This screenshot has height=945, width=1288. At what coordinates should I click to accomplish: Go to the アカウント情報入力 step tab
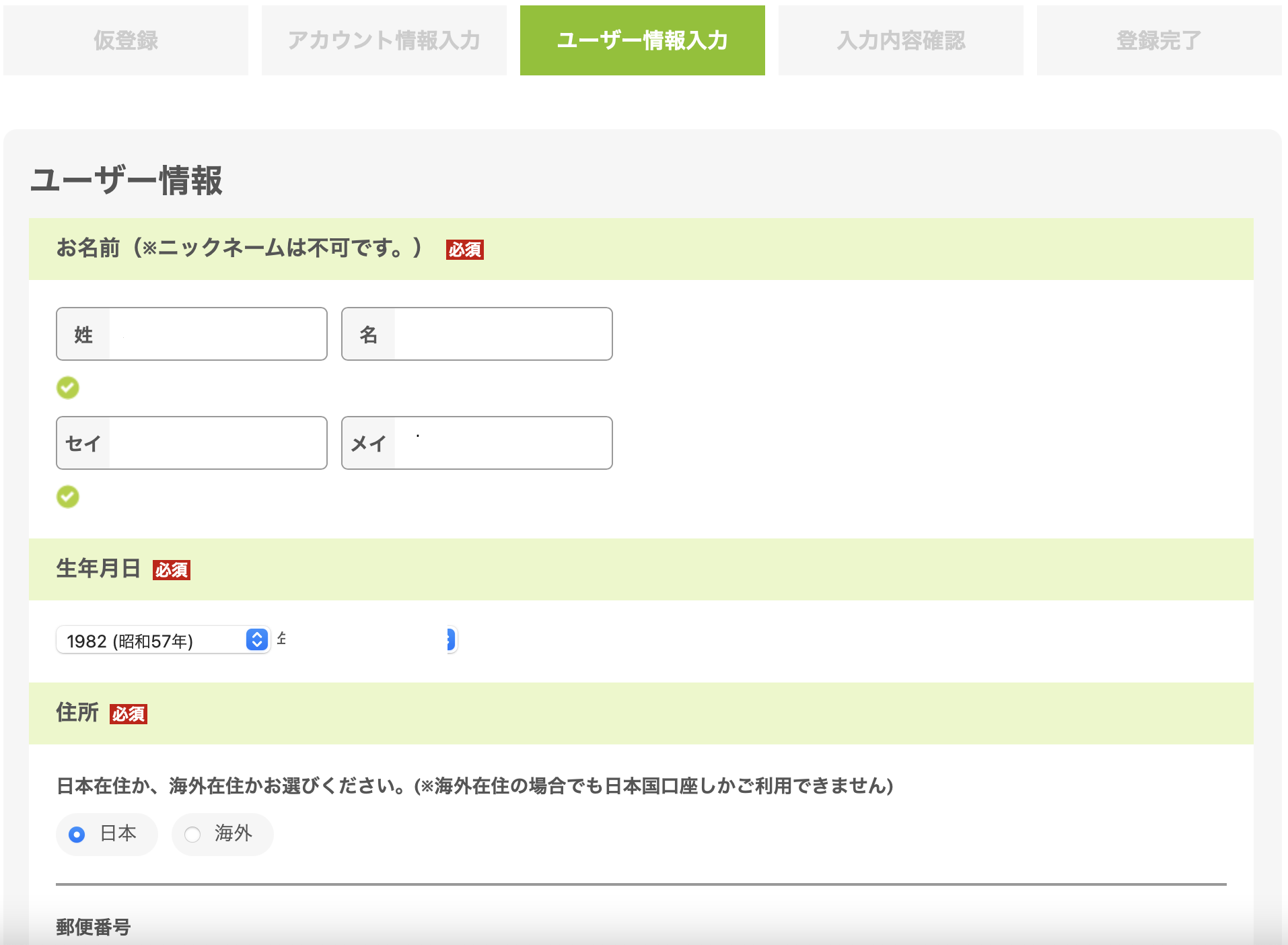(384, 40)
